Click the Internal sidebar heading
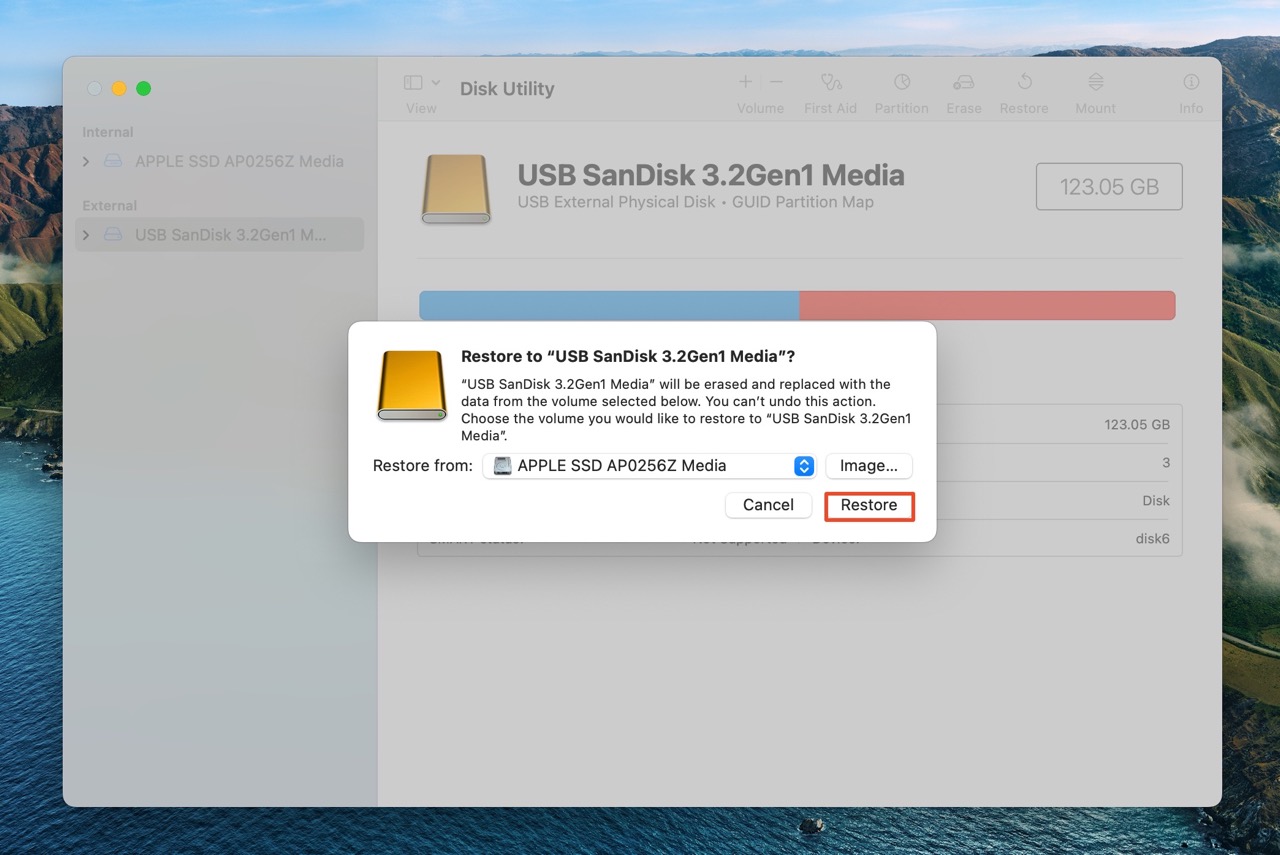1280x855 pixels. coord(108,132)
